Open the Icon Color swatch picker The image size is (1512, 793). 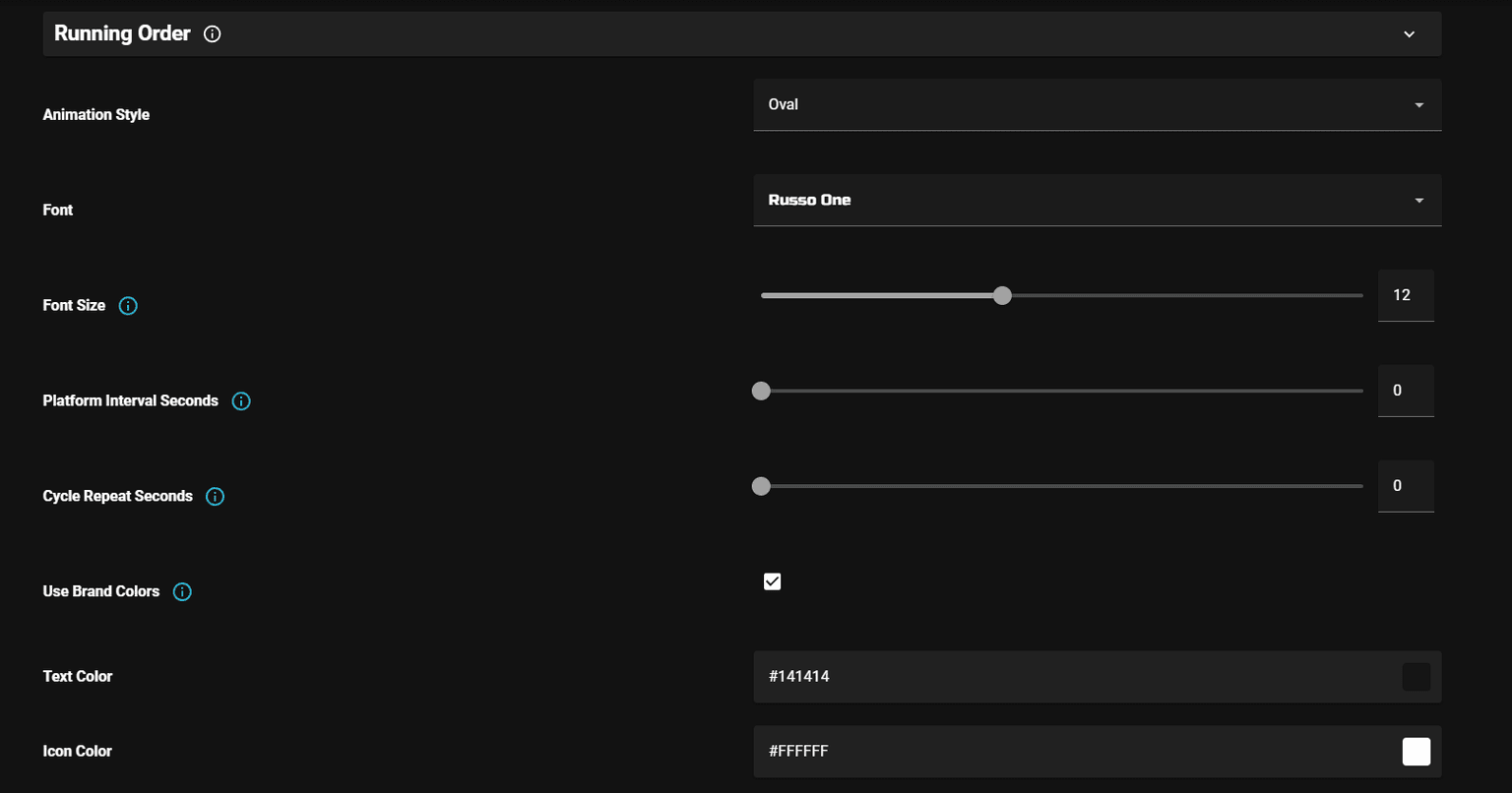click(1416, 751)
